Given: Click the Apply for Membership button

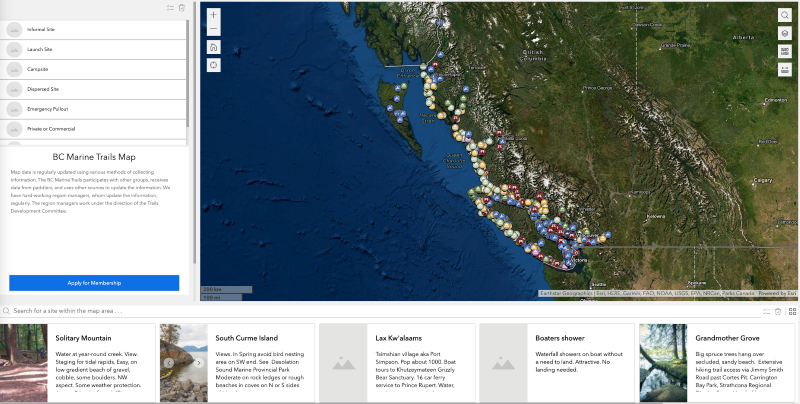Looking at the screenshot, I should pyautogui.click(x=94, y=283).
